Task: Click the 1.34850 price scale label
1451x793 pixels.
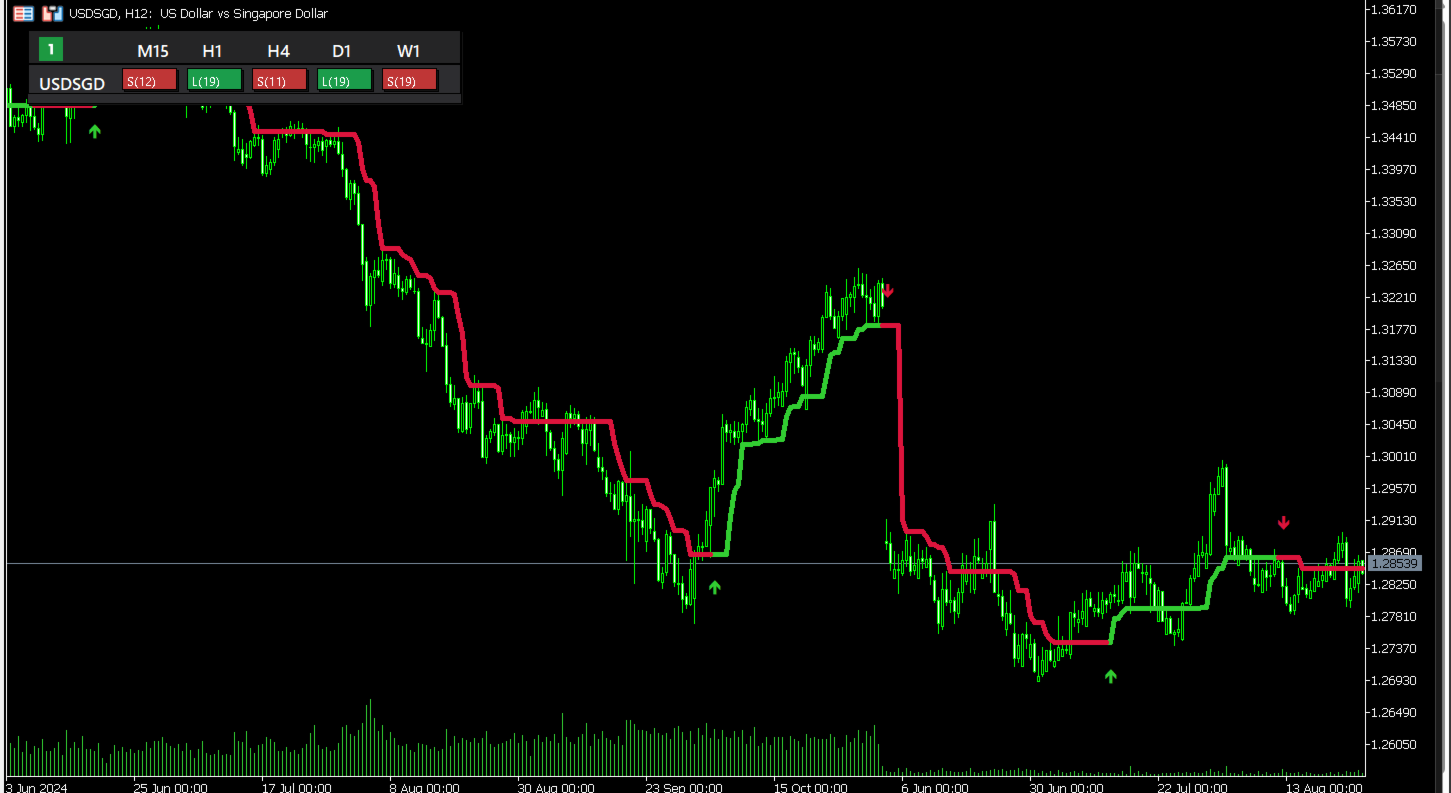Action: click(1396, 105)
